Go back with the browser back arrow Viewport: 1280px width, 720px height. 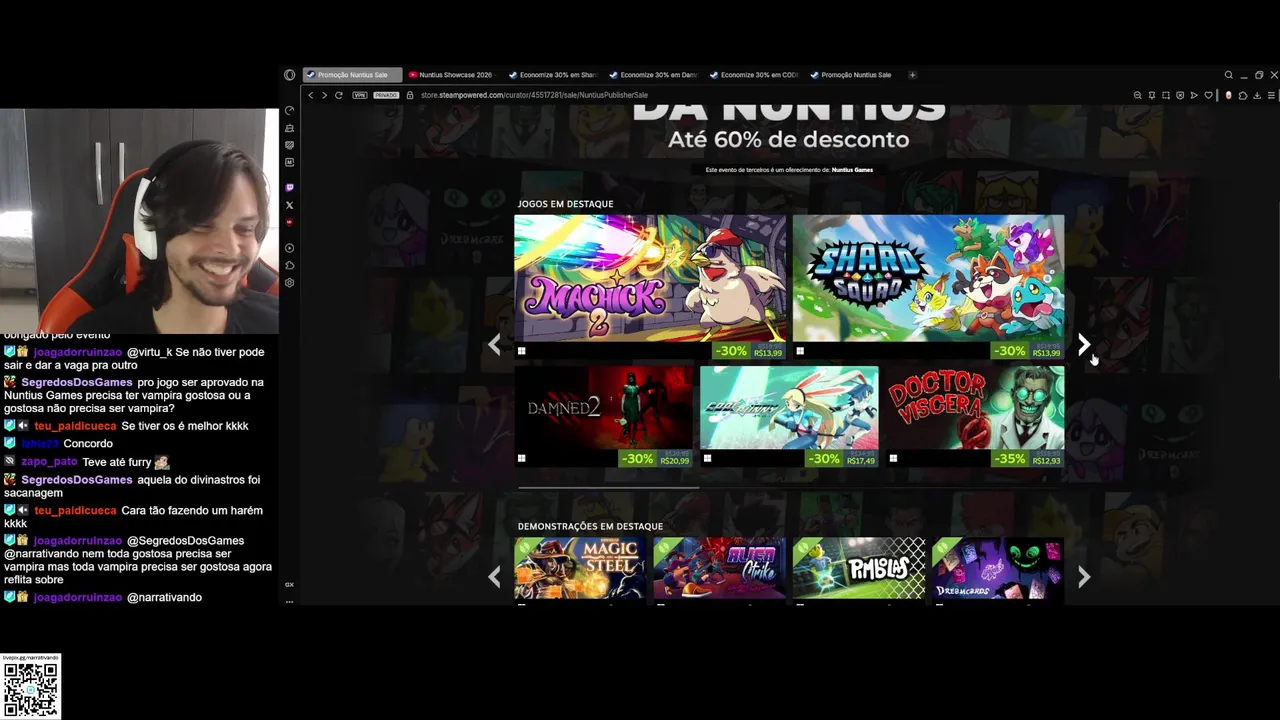tap(311, 95)
